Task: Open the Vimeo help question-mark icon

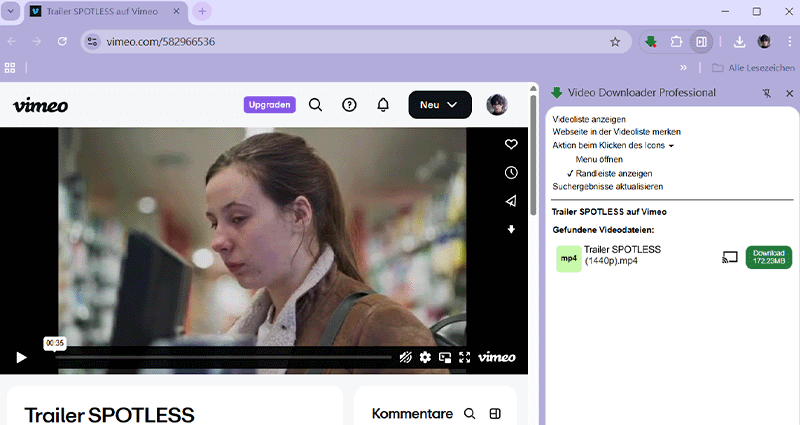Action: click(349, 105)
